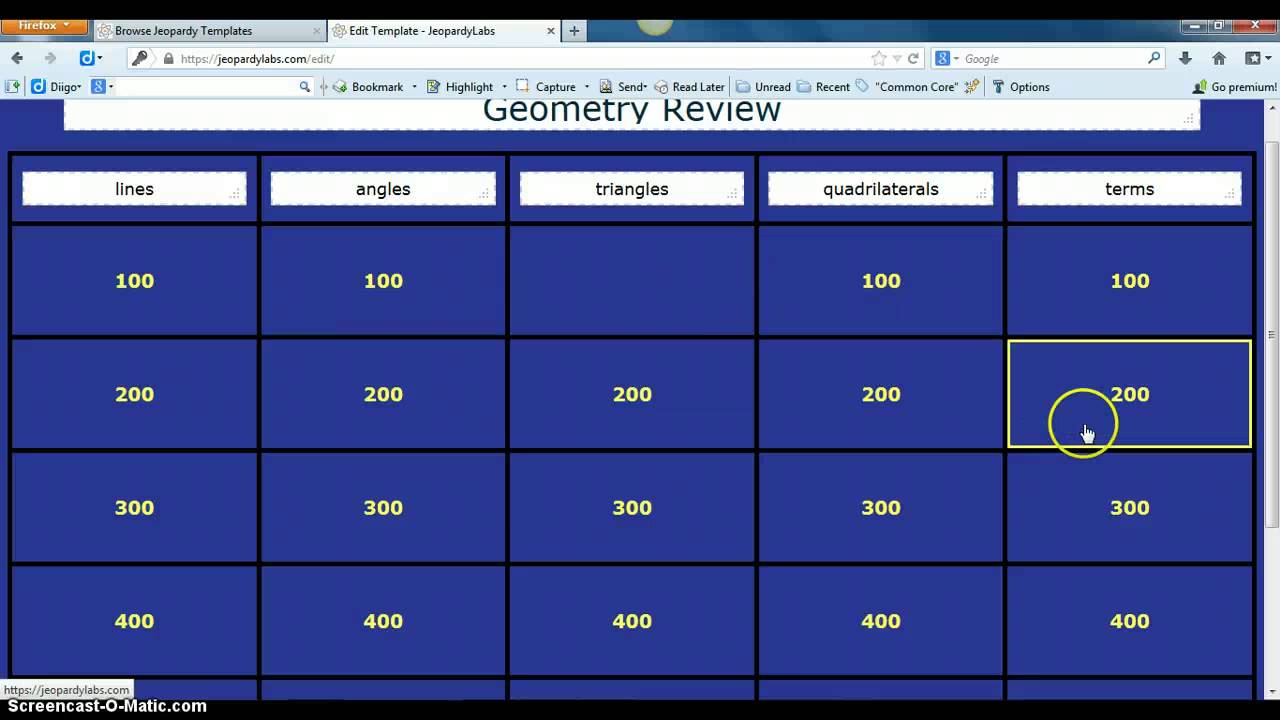Viewport: 1280px width, 720px height.
Task: Expand the Capture dropdown arrow
Action: click(586, 87)
